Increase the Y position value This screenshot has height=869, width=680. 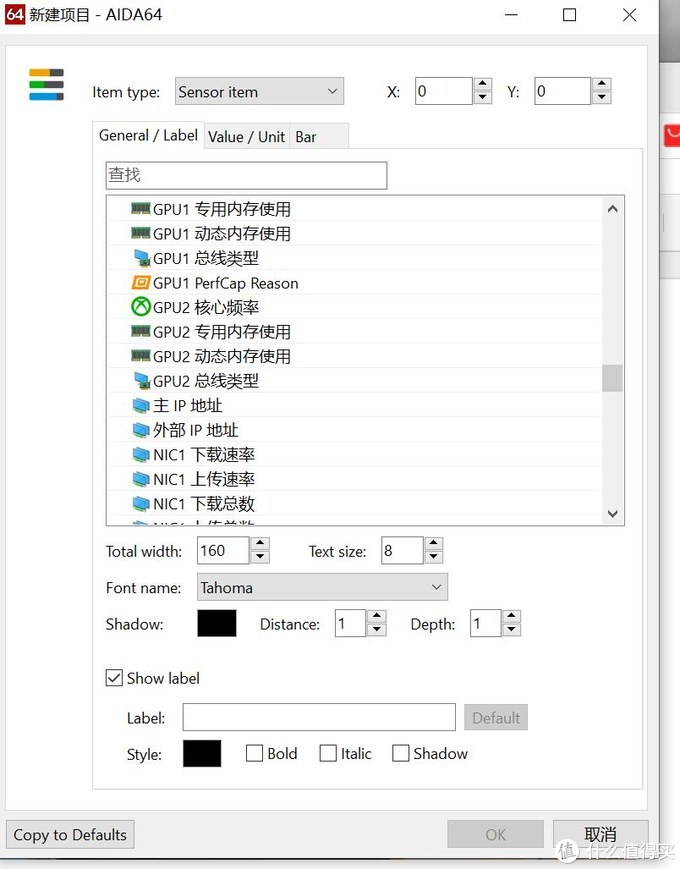pos(602,84)
